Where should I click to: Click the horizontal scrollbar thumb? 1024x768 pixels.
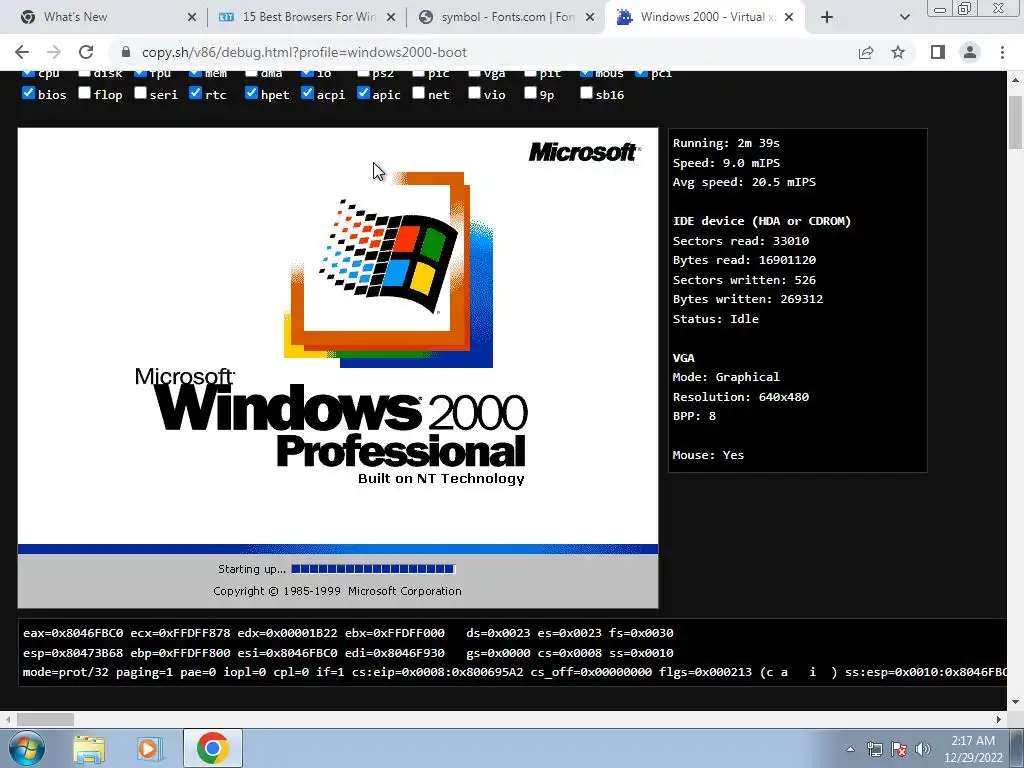(45, 719)
